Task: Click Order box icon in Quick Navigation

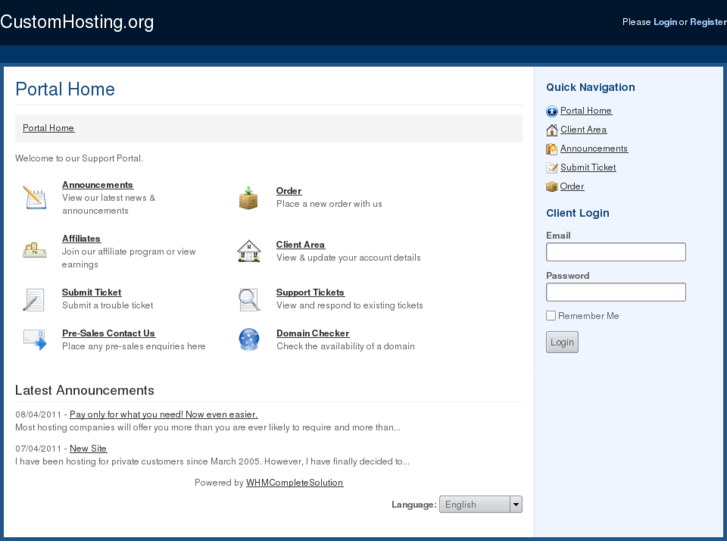Action: [552, 186]
